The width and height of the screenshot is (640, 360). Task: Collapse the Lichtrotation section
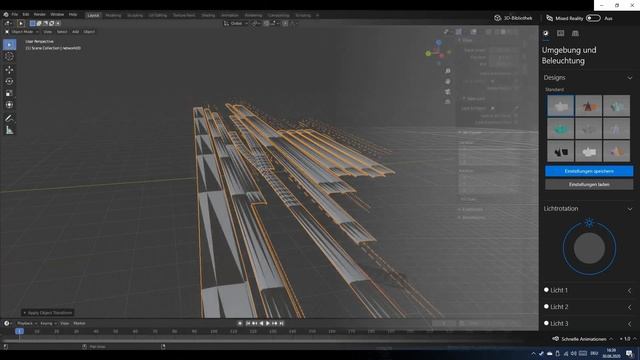pos(630,209)
